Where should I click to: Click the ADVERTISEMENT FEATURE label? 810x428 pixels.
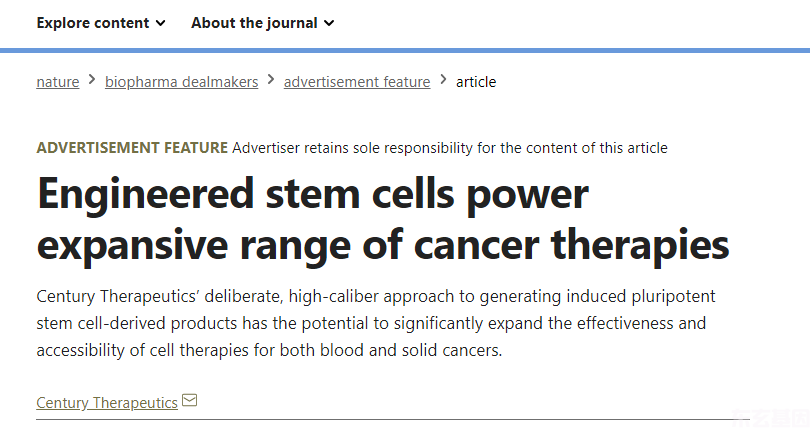click(132, 148)
